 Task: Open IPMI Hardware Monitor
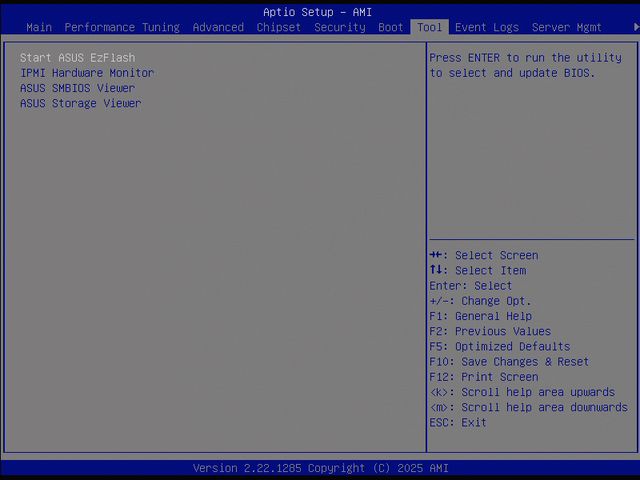(x=87, y=73)
